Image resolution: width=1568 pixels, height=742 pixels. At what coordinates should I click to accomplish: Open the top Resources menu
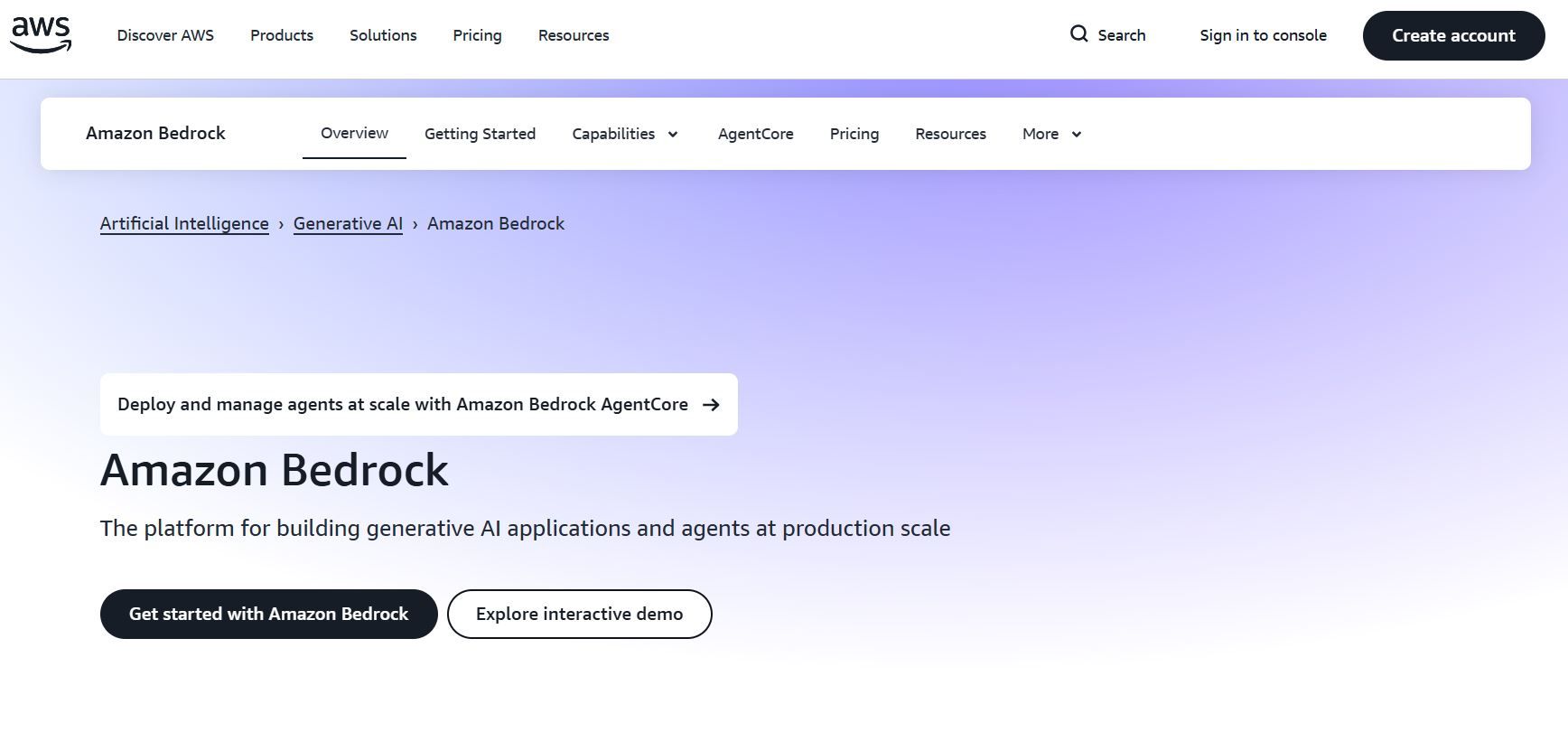coord(574,35)
